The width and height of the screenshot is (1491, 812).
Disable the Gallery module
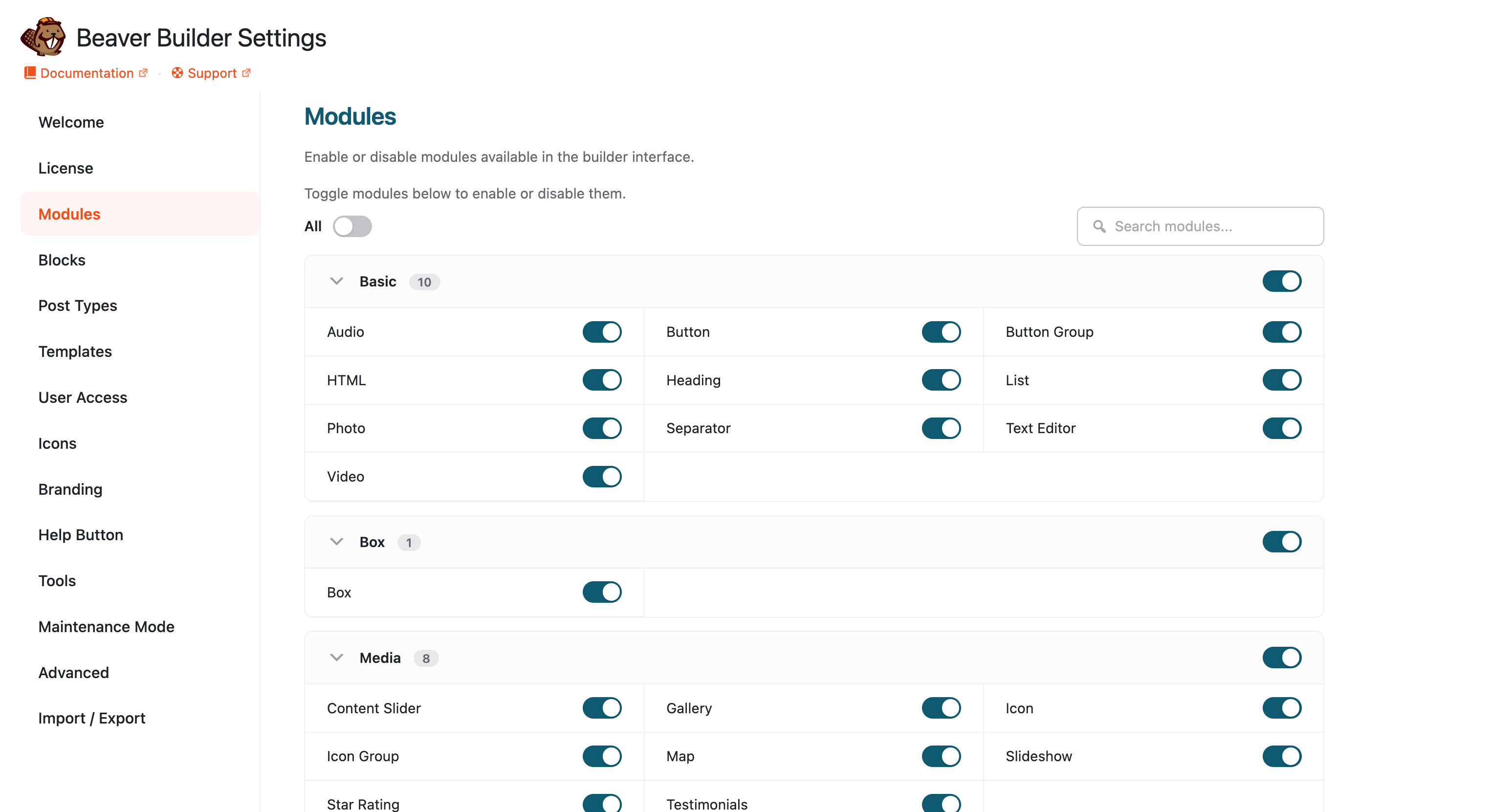[941, 708]
